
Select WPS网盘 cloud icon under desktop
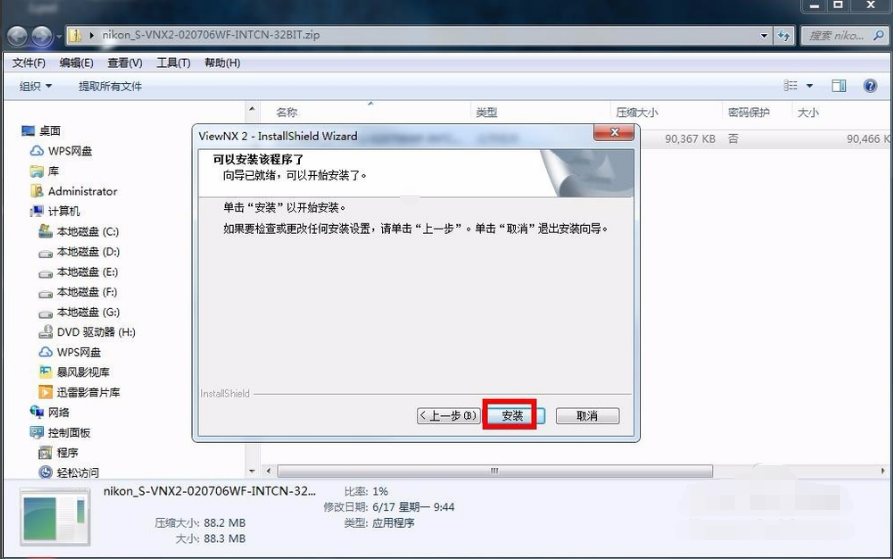coord(37,151)
